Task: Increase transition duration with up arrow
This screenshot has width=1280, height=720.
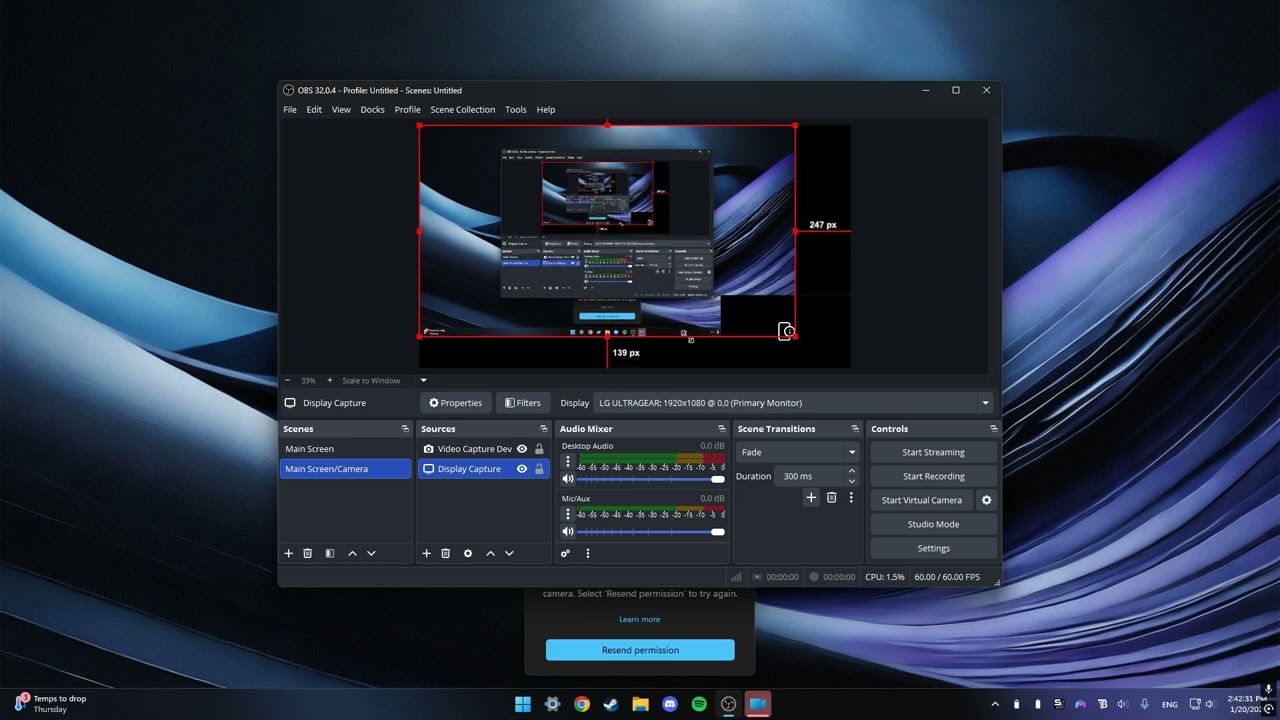Action: click(x=852, y=472)
